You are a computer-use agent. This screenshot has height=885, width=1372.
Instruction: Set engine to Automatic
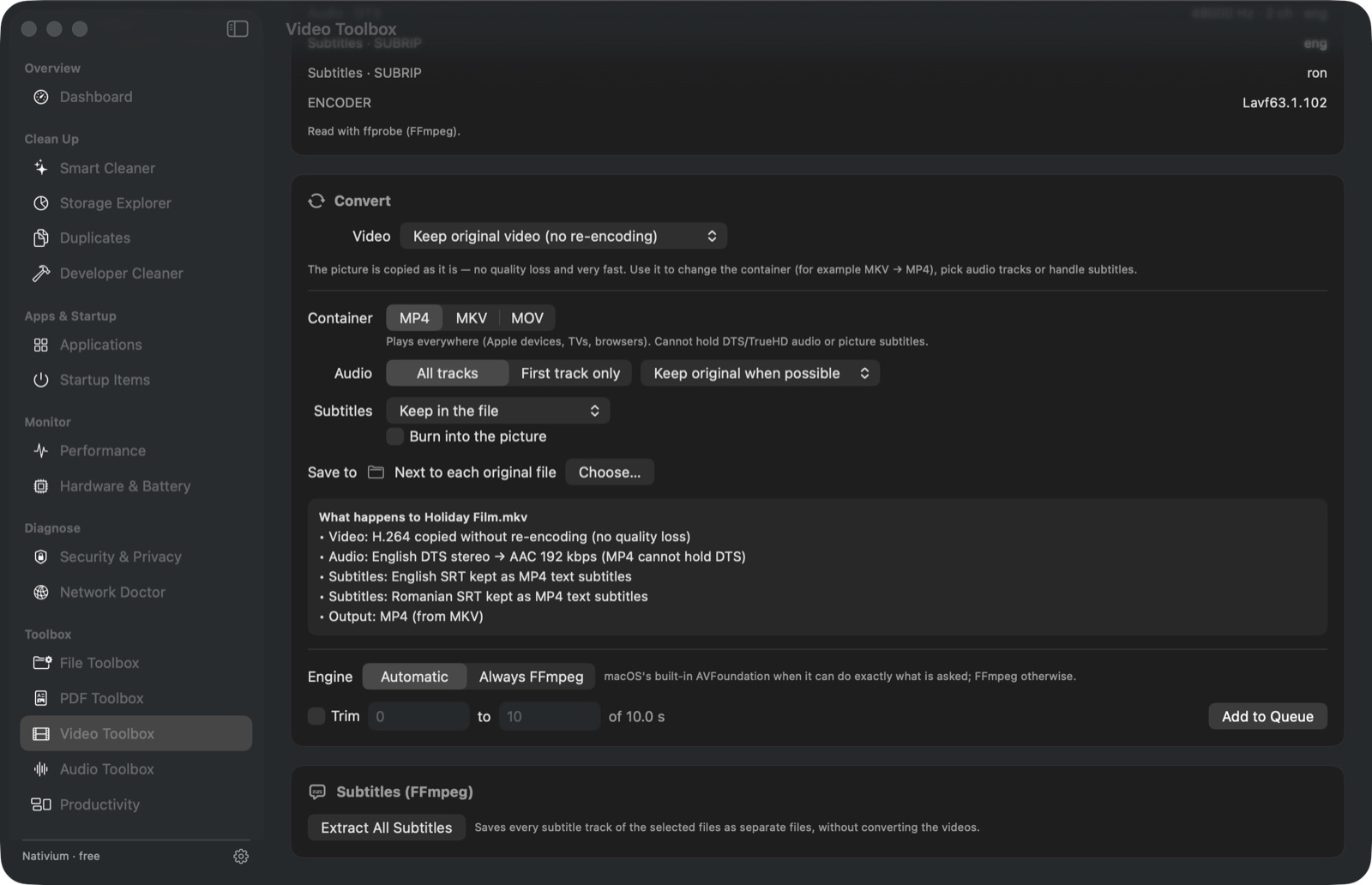(x=414, y=677)
